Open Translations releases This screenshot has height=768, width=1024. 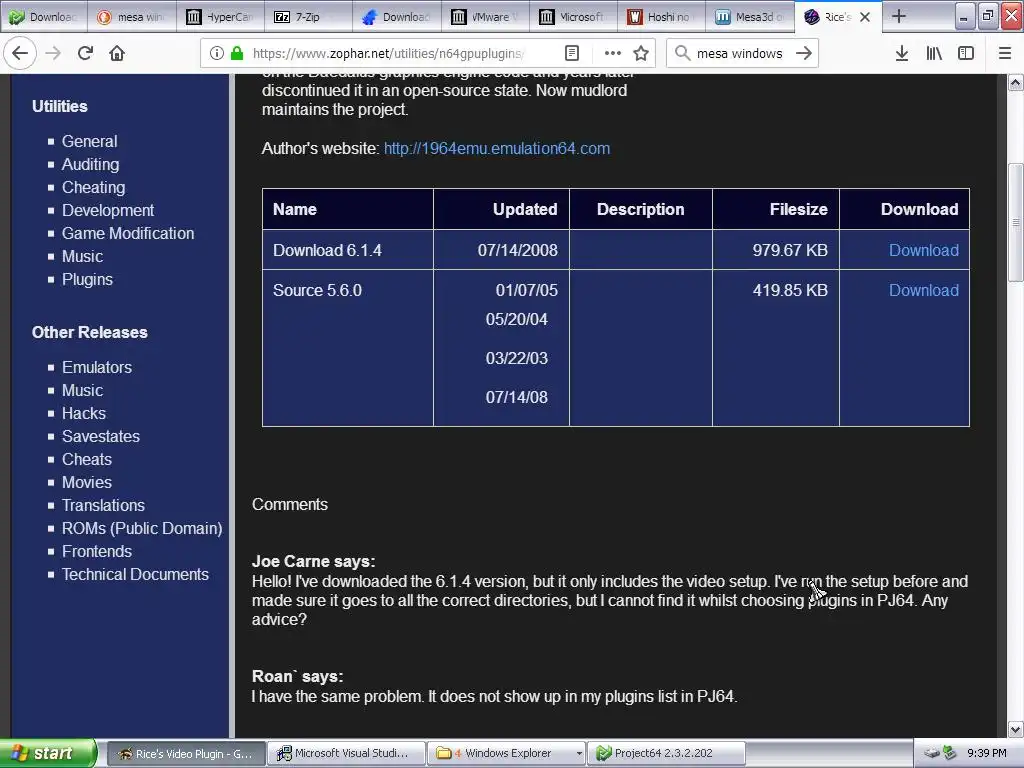point(103,505)
